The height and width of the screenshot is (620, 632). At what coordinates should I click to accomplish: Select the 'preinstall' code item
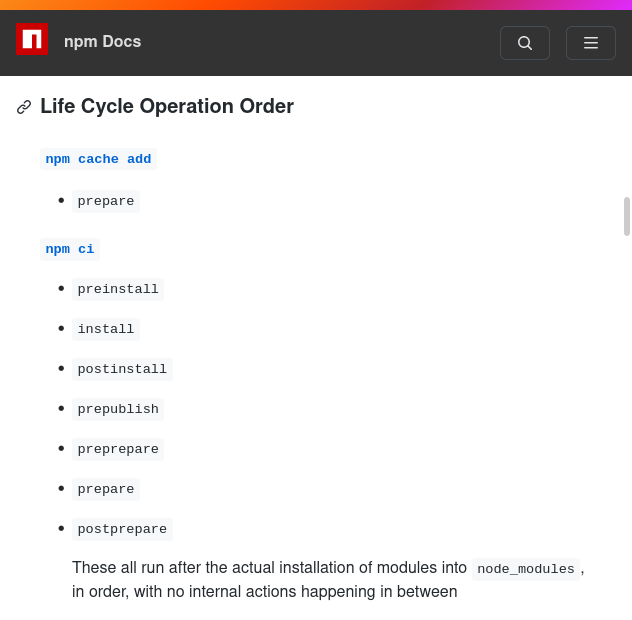(x=118, y=289)
